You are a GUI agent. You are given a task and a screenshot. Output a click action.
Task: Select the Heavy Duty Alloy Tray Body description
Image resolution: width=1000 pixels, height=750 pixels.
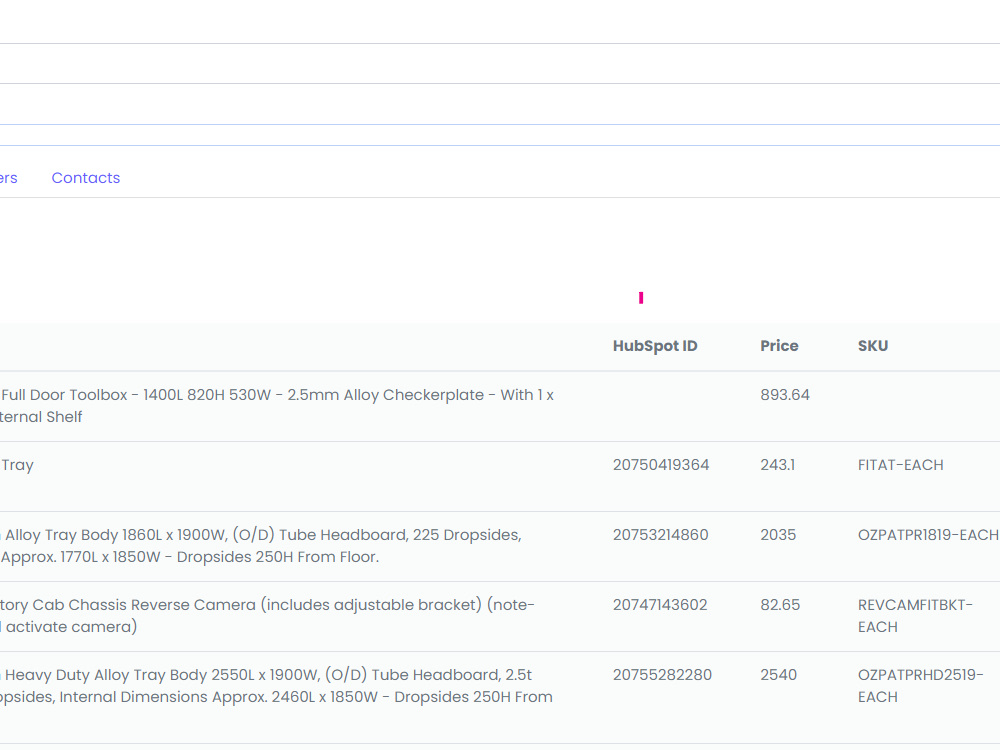pos(276,686)
